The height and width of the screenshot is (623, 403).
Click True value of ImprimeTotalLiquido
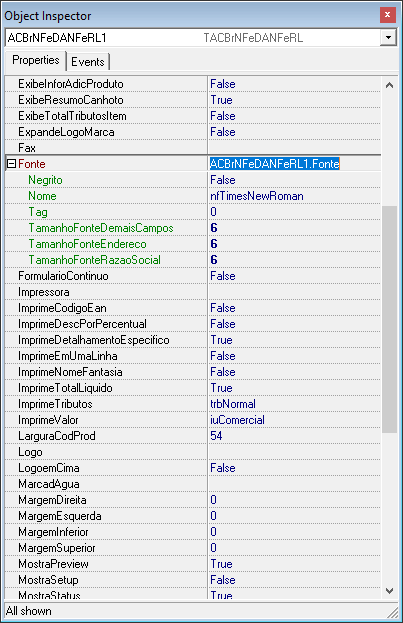click(221, 388)
